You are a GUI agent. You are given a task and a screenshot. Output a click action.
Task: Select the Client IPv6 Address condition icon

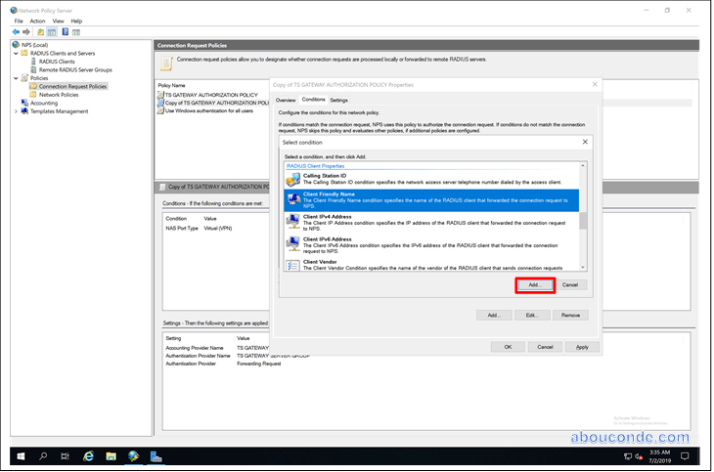tap(292, 243)
